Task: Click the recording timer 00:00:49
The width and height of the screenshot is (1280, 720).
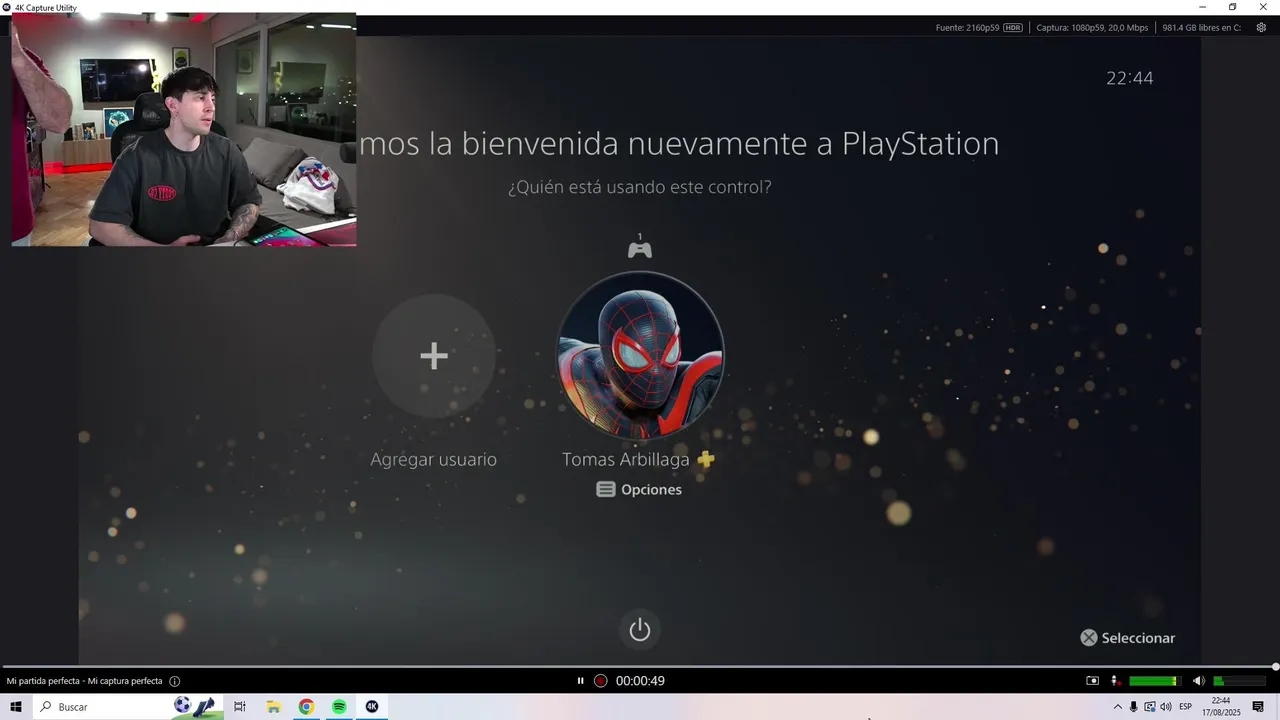Action: click(x=640, y=681)
